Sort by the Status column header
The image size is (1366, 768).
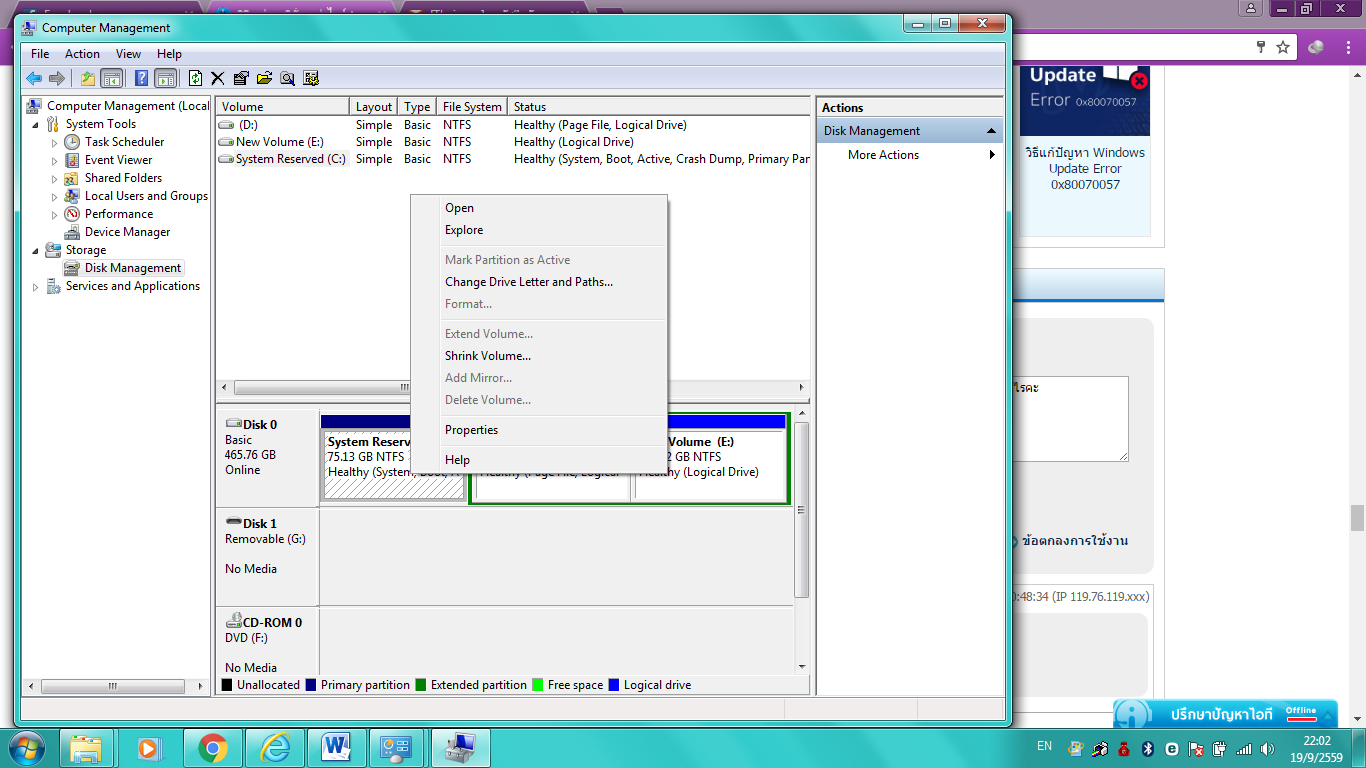658,107
